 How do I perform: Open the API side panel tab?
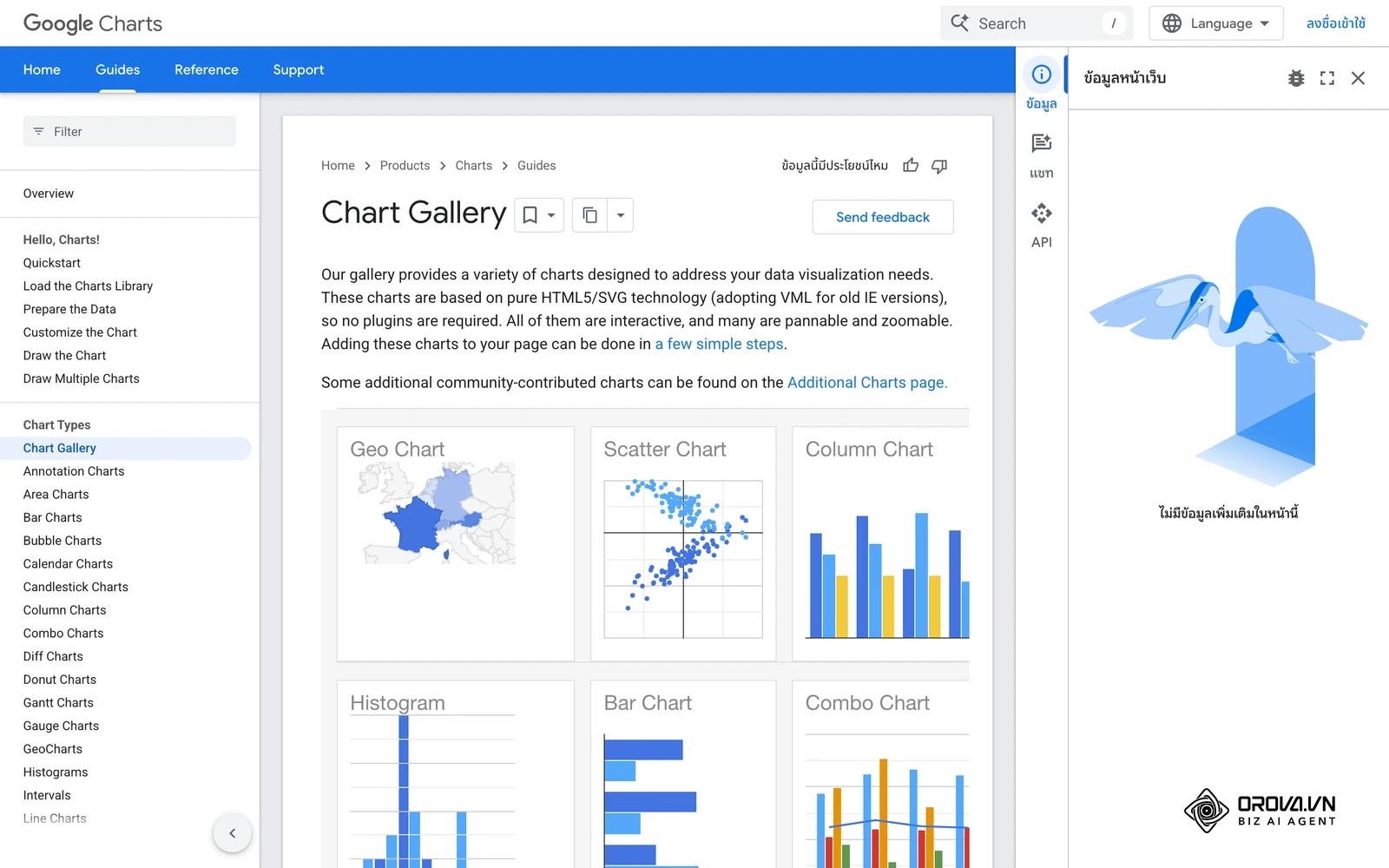tap(1042, 226)
